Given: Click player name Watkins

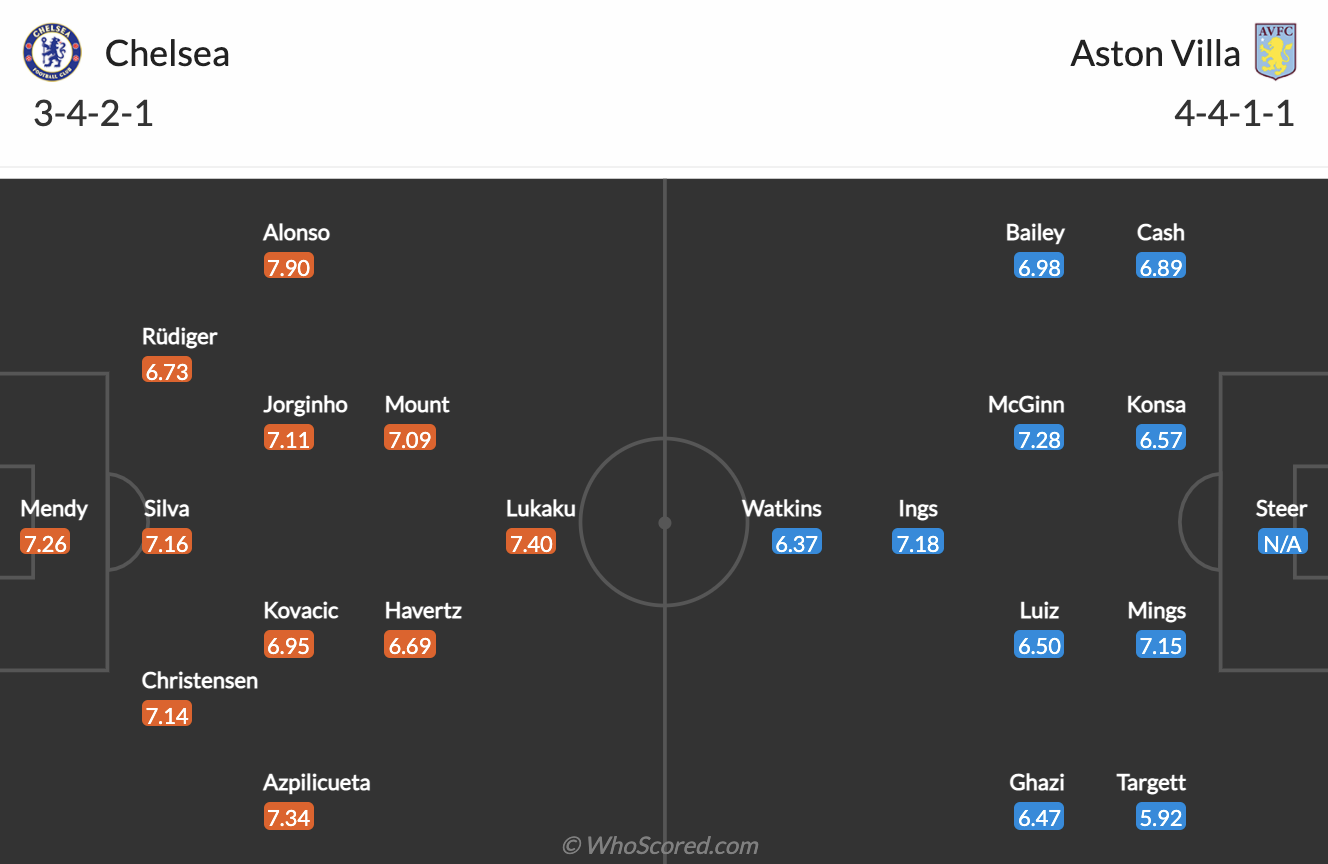Looking at the screenshot, I should coord(782,508).
